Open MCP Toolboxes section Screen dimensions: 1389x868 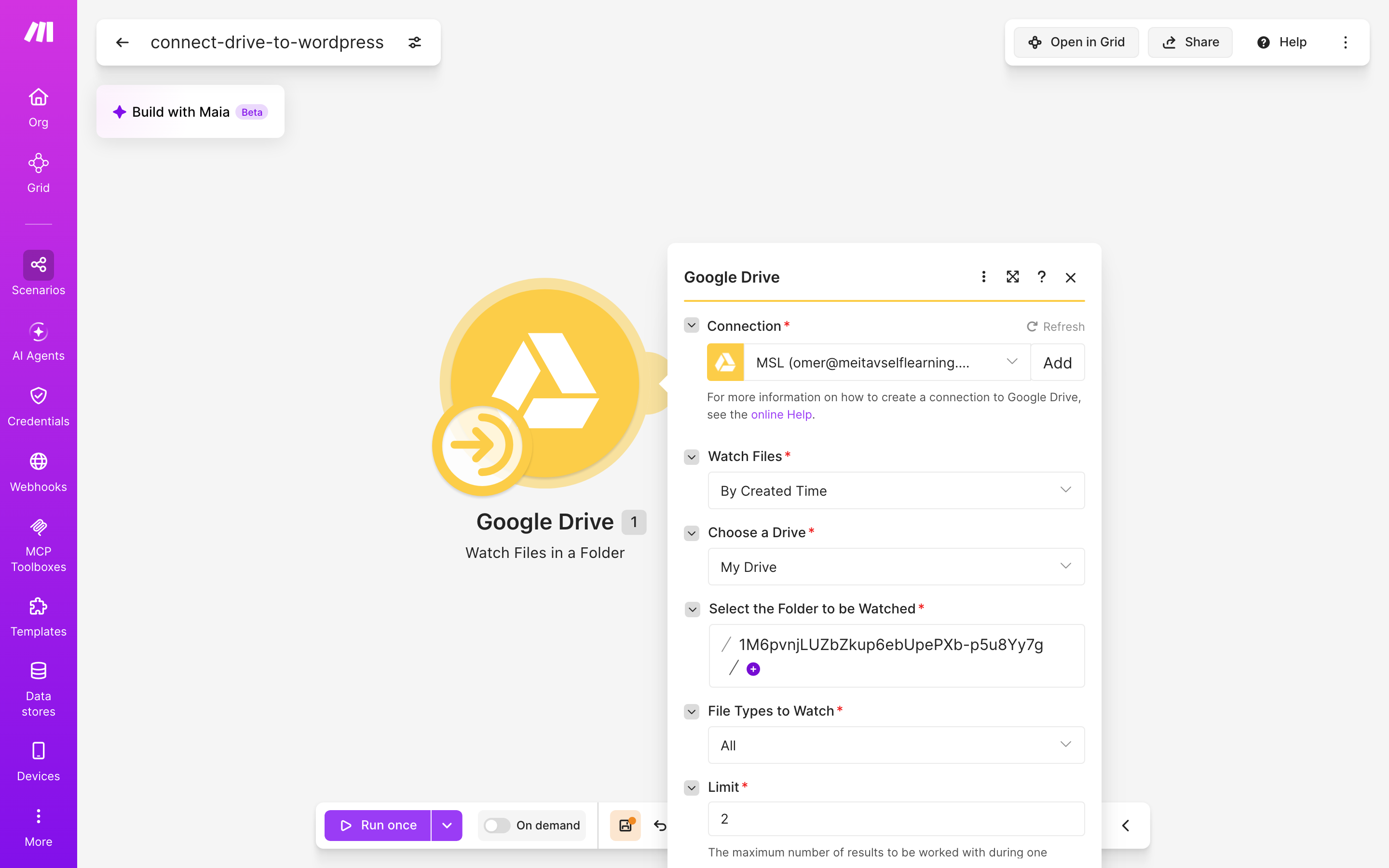coord(39,545)
